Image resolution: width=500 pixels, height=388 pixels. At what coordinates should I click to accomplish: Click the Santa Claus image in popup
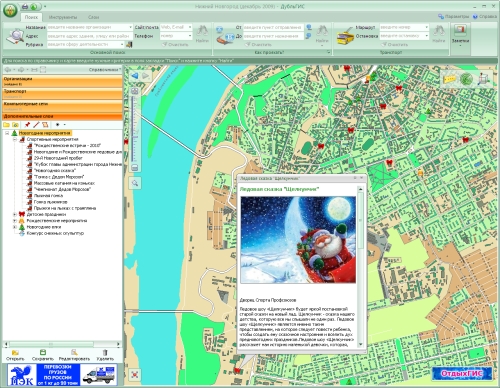point(298,240)
